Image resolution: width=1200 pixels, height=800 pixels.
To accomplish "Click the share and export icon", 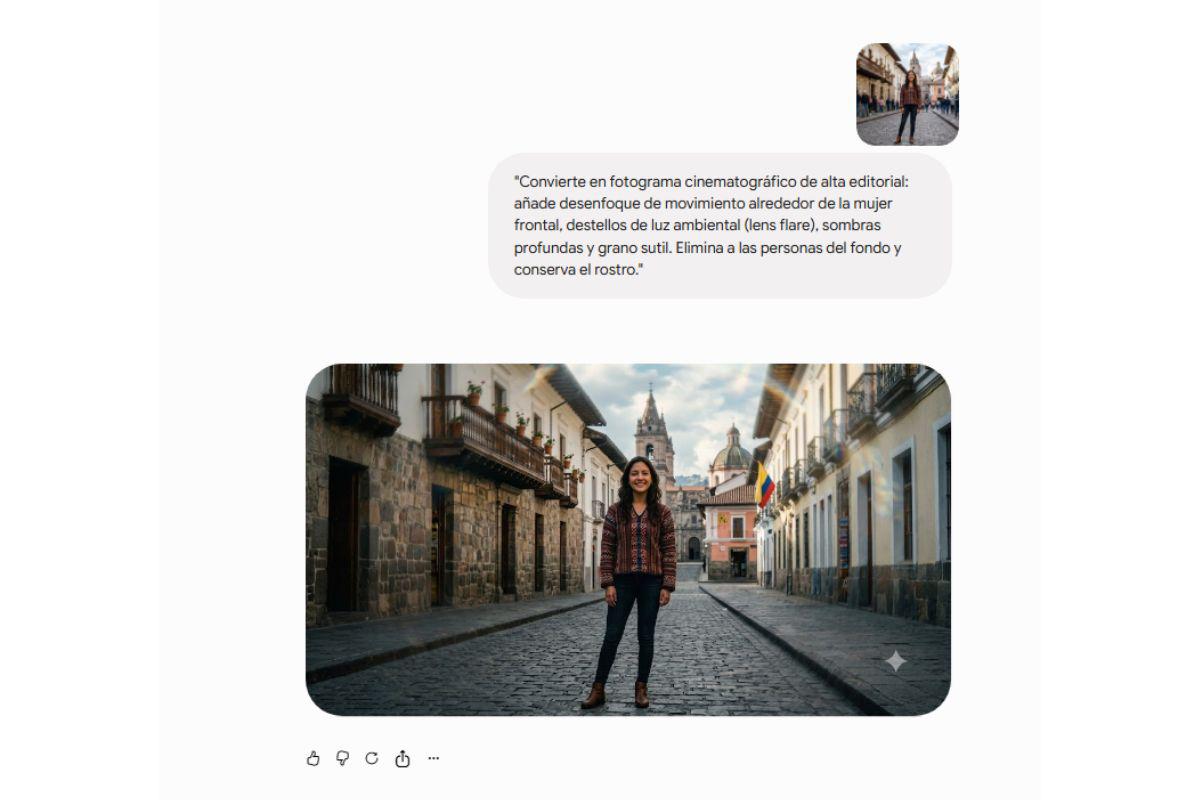I will (402, 759).
